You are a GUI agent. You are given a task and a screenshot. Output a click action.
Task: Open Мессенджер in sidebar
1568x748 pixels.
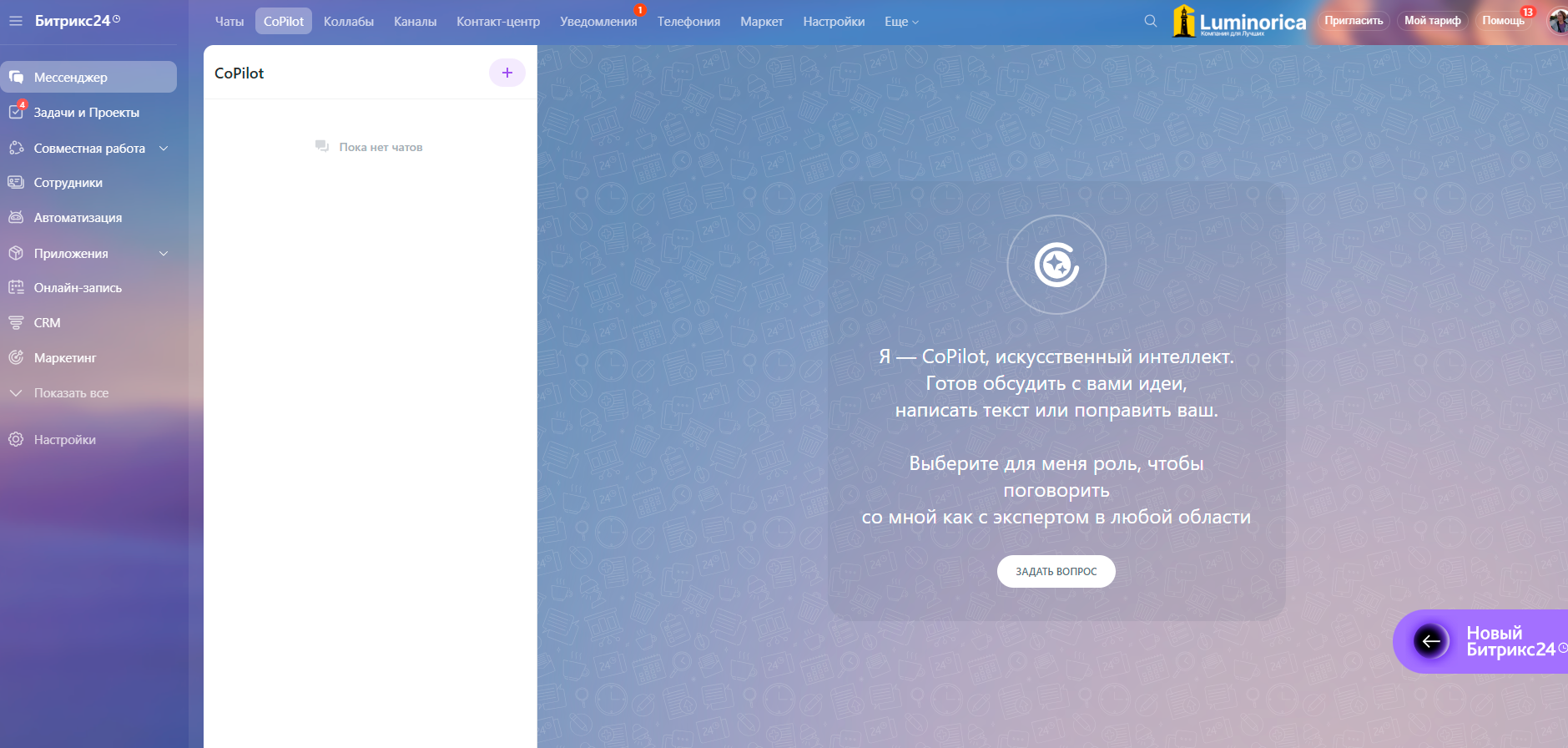coord(88,77)
